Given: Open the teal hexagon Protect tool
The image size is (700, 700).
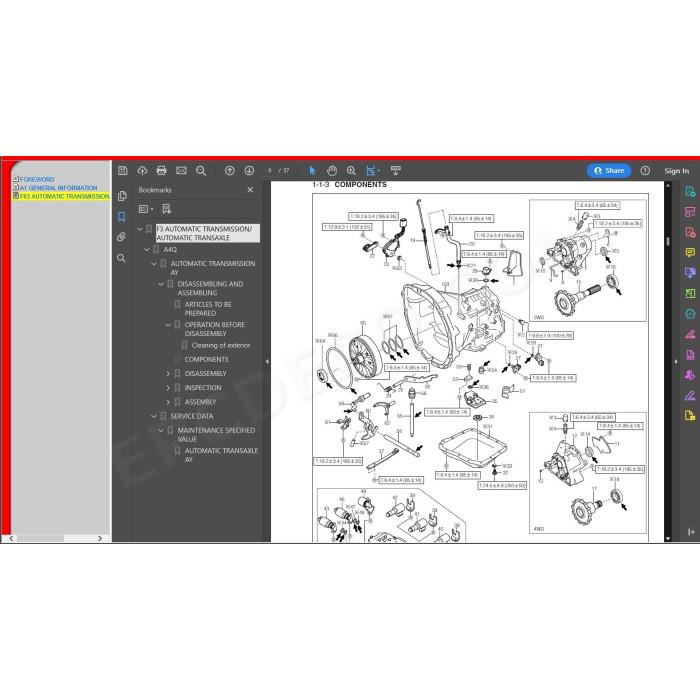Looking at the screenshot, I should (x=690, y=314).
